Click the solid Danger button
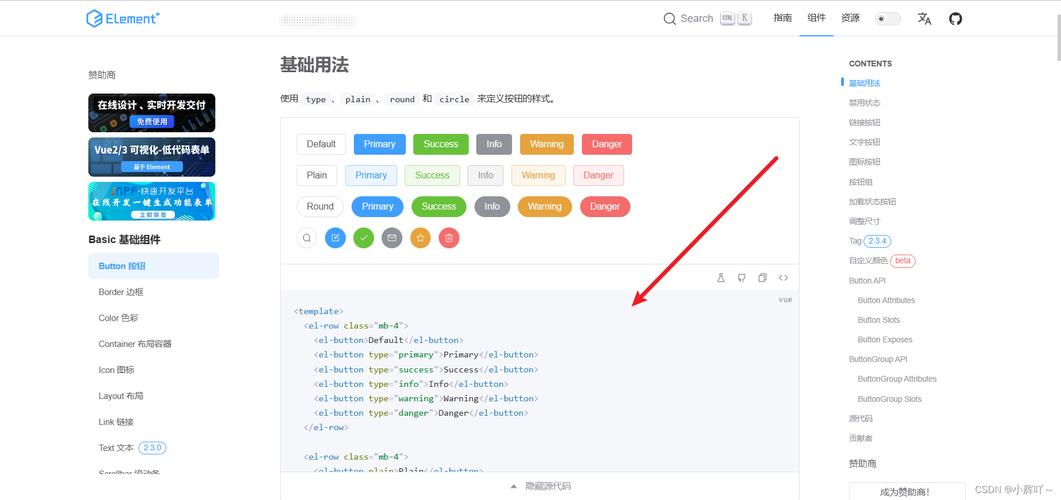Viewport: 1061px width, 500px height. (x=607, y=144)
